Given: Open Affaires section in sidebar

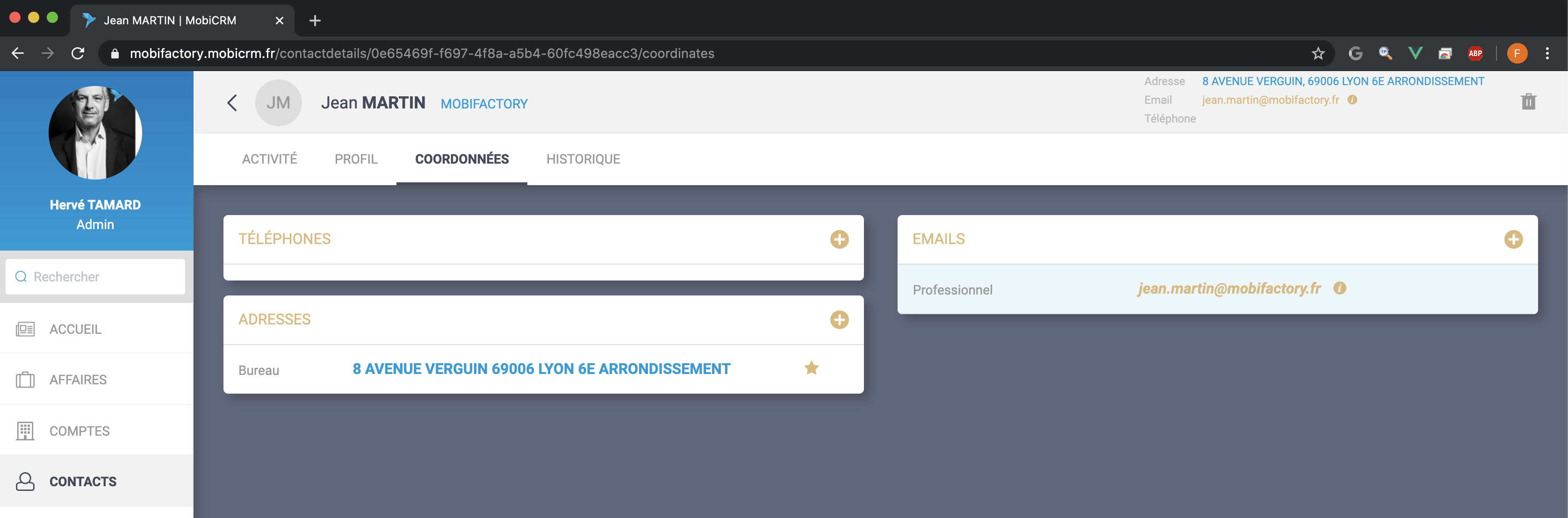Looking at the screenshot, I should point(78,380).
